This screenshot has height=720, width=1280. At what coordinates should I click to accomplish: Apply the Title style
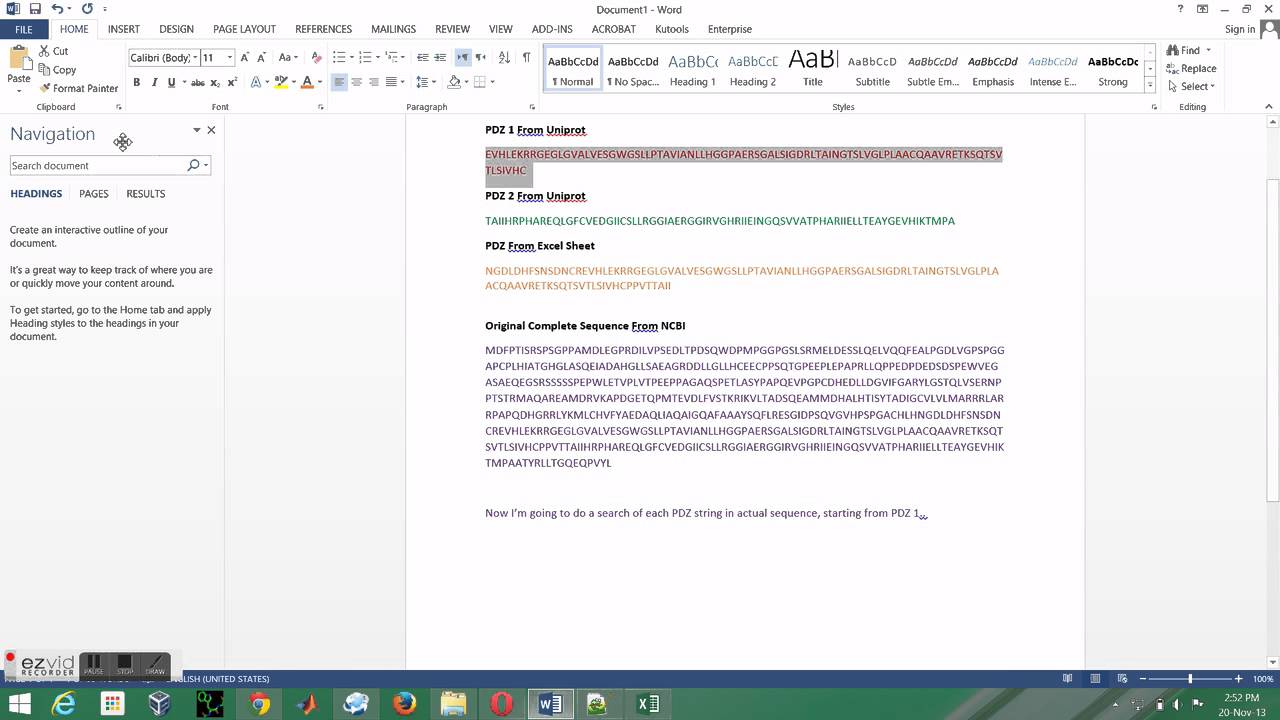click(x=813, y=68)
